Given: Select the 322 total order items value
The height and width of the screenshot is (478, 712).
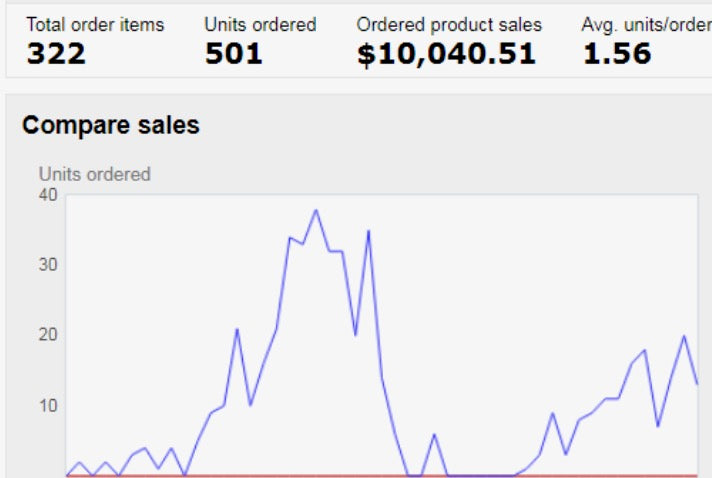Looking at the screenshot, I should pos(56,54).
